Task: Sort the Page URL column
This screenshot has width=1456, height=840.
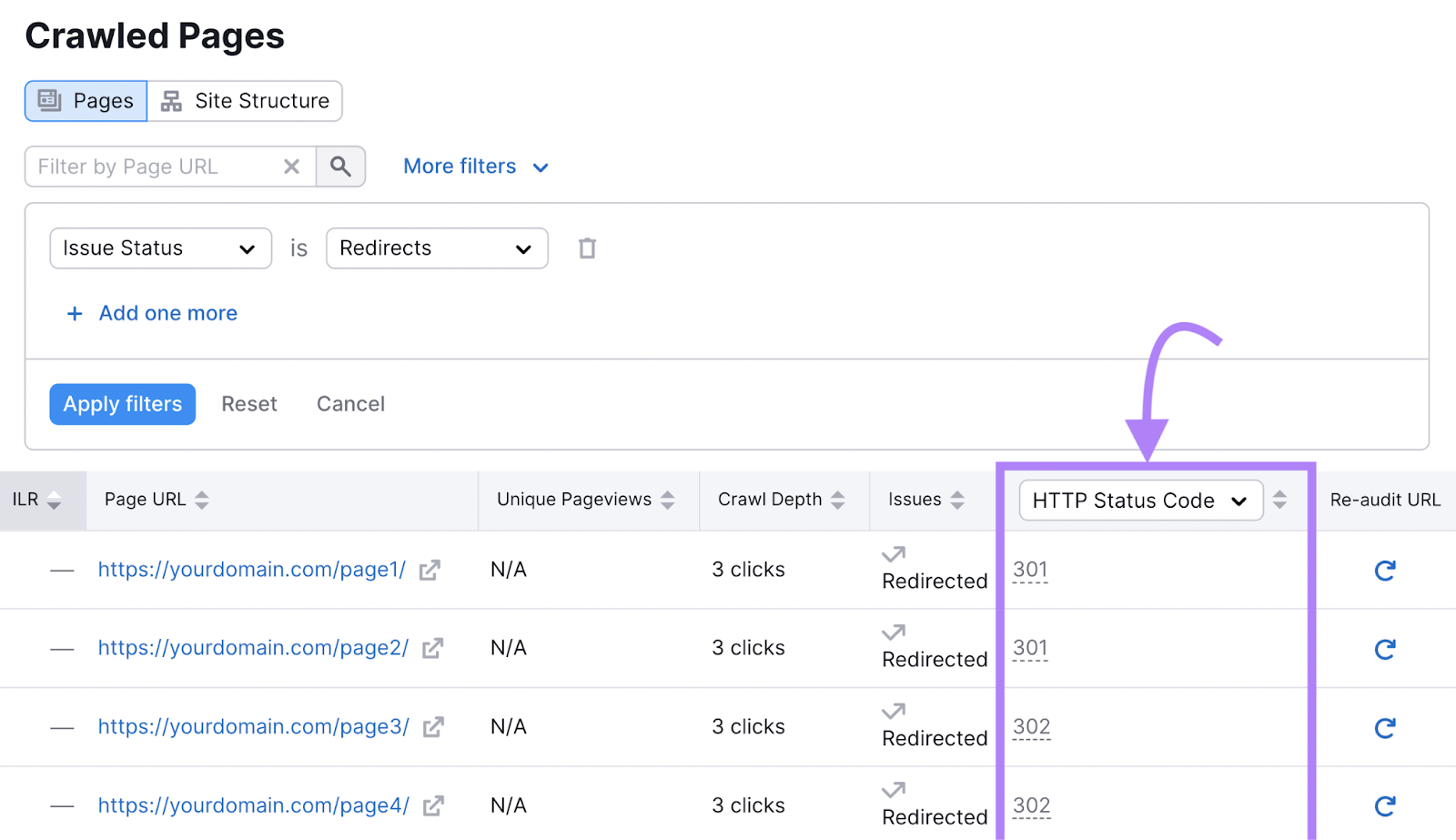Action: pyautogui.click(x=201, y=500)
